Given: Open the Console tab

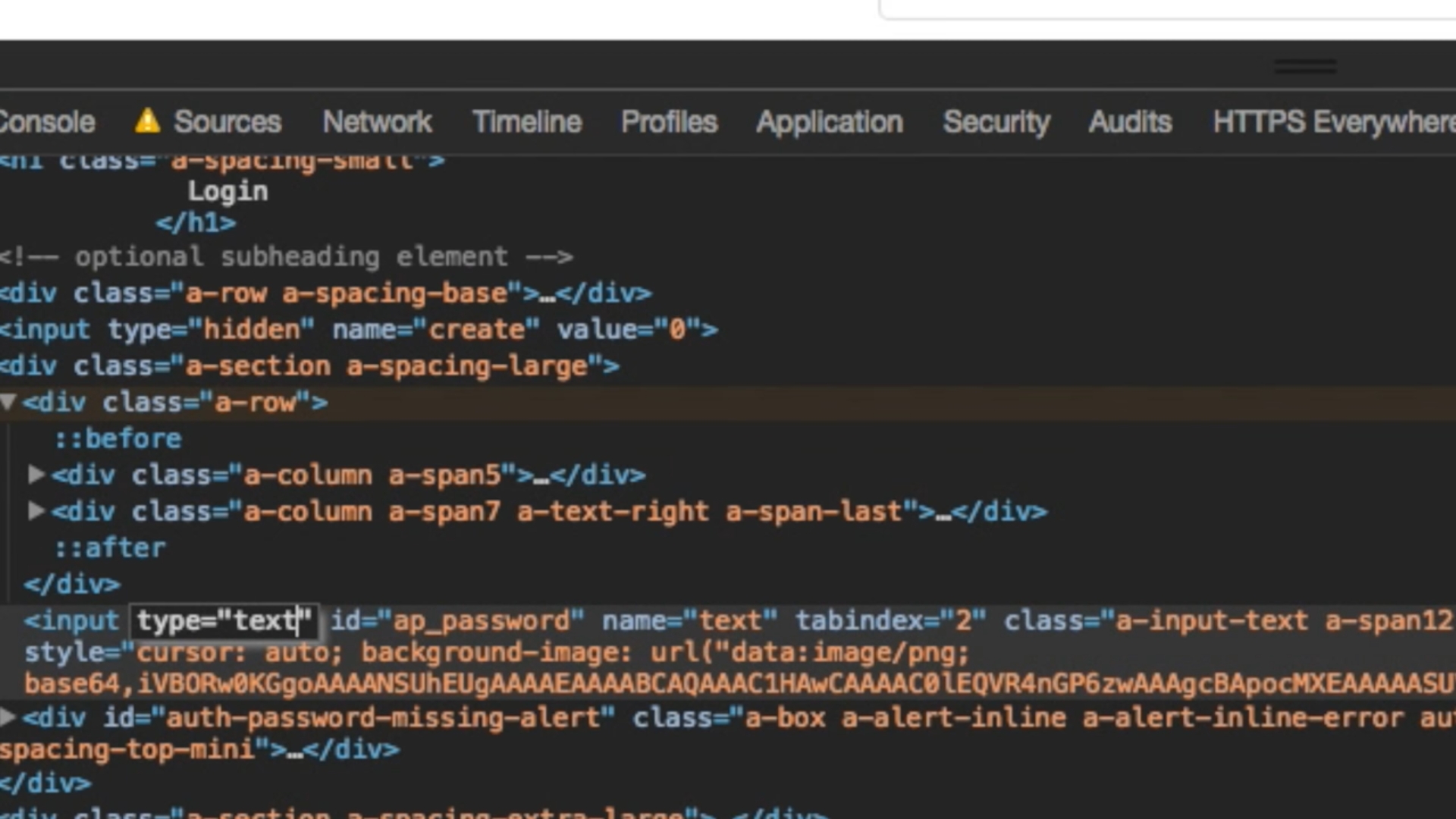Looking at the screenshot, I should pos(47,122).
